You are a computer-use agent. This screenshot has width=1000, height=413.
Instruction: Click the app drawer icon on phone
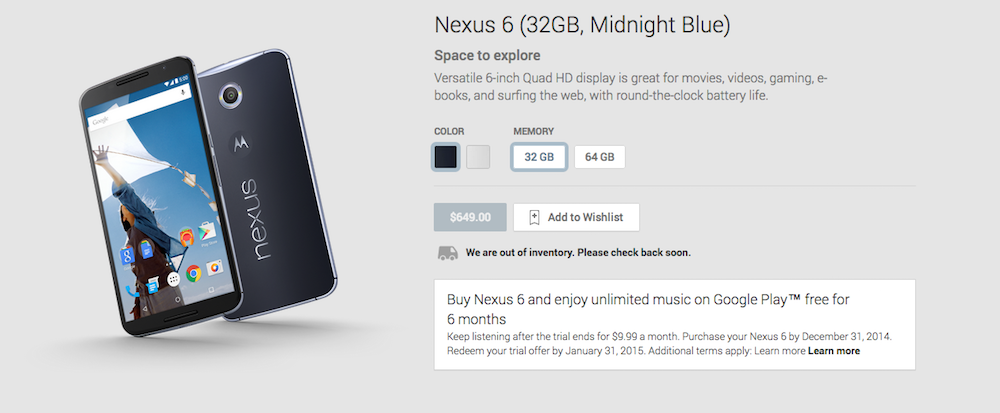click(x=173, y=278)
